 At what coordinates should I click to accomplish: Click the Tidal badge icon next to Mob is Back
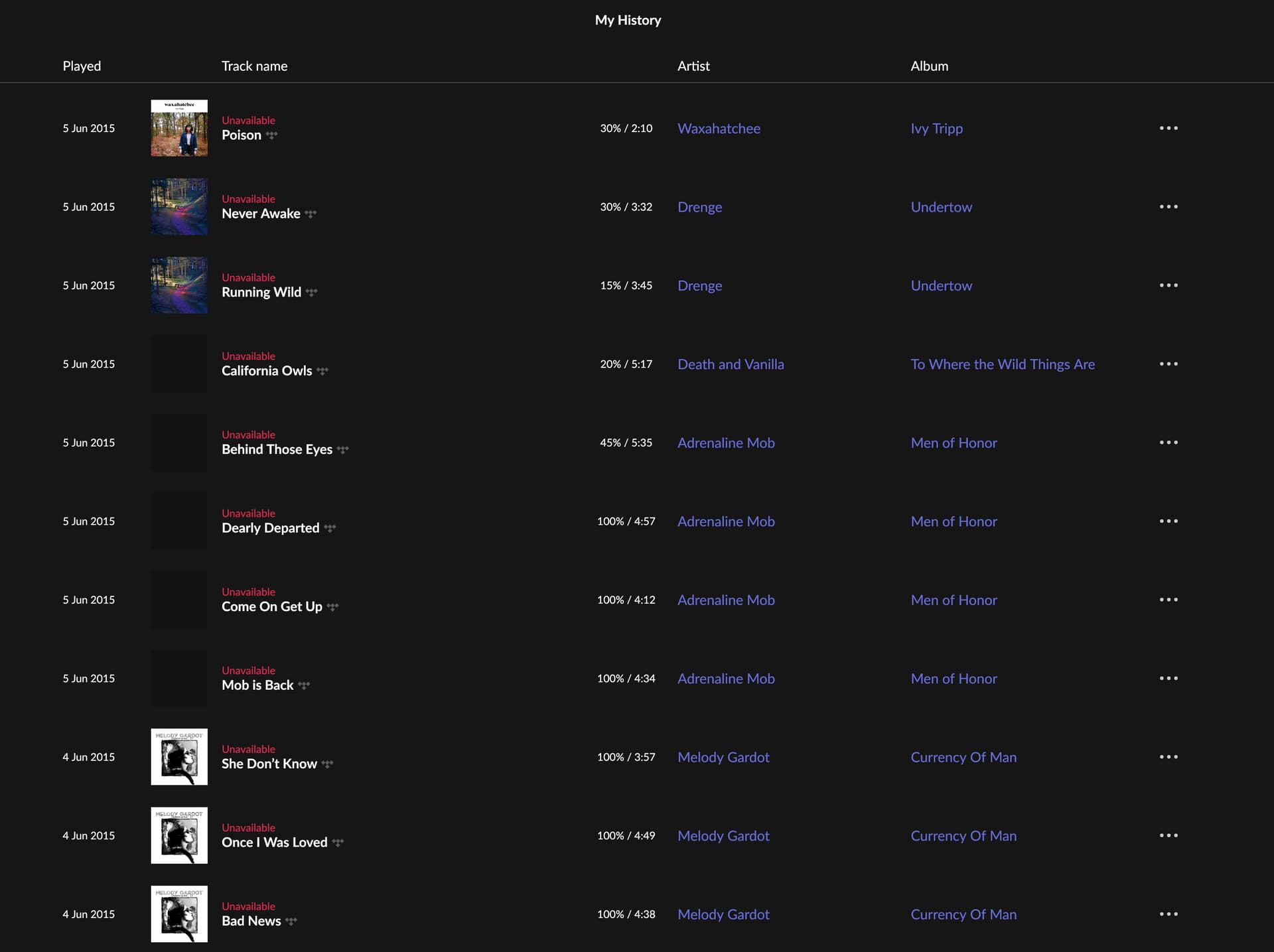tap(304, 685)
